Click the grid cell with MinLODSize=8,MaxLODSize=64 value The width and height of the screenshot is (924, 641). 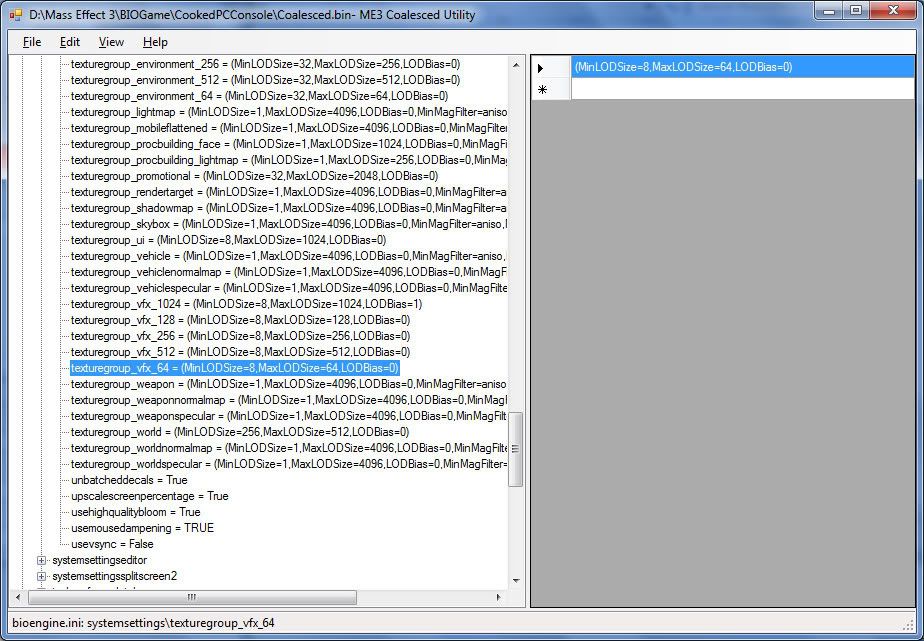(742, 68)
